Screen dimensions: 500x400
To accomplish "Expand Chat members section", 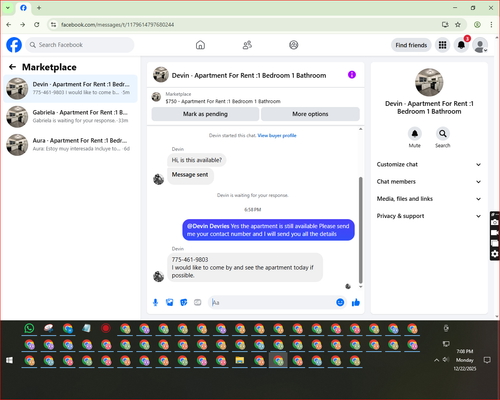I will click(x=429, y=182).
